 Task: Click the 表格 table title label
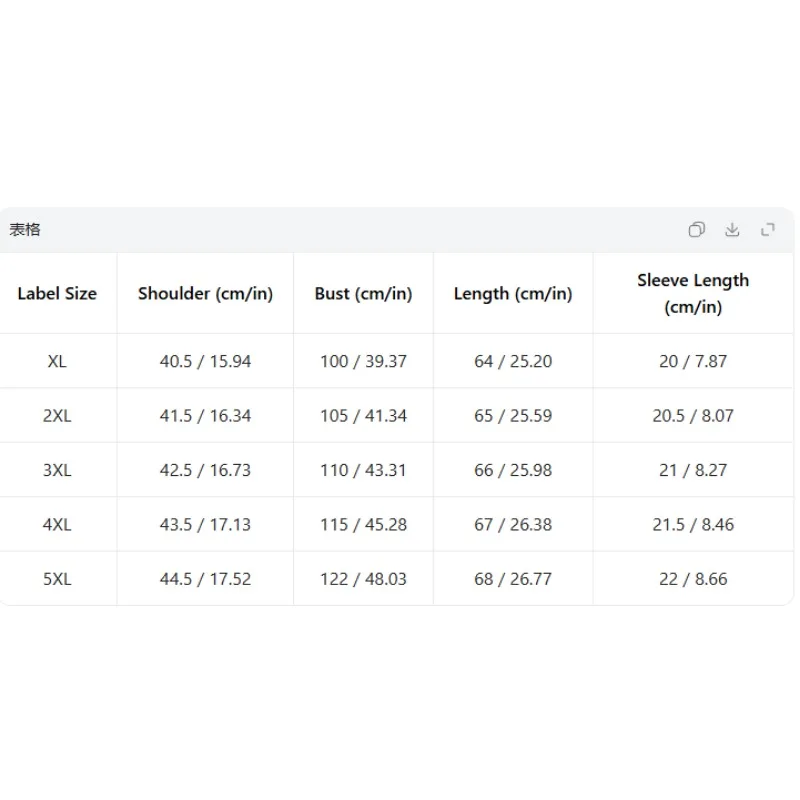pyautogui.click(x=25, y=230)
